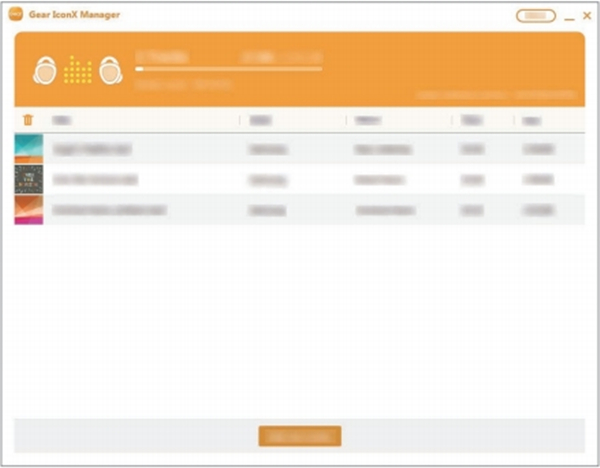Close the Gear IconX Manager window
The height and width of the screenshot is (468, 600).
[586, 16]
